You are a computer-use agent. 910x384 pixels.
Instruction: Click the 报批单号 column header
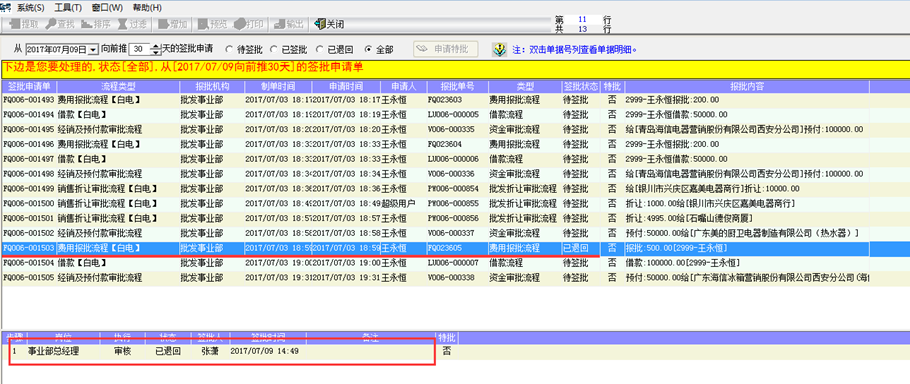pos(457,86)
